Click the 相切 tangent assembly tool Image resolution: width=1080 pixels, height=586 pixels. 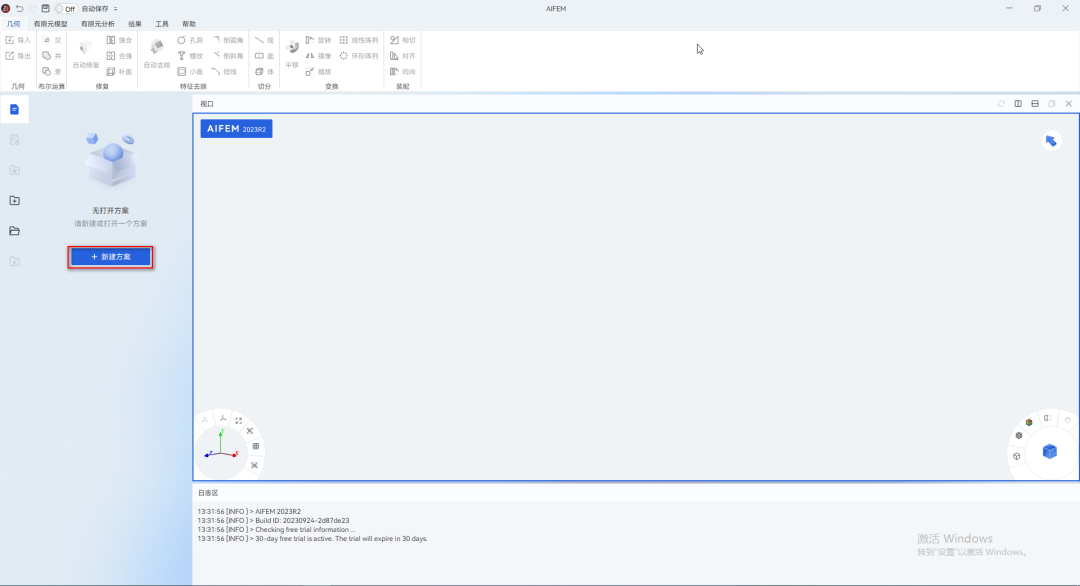[402, 40]
